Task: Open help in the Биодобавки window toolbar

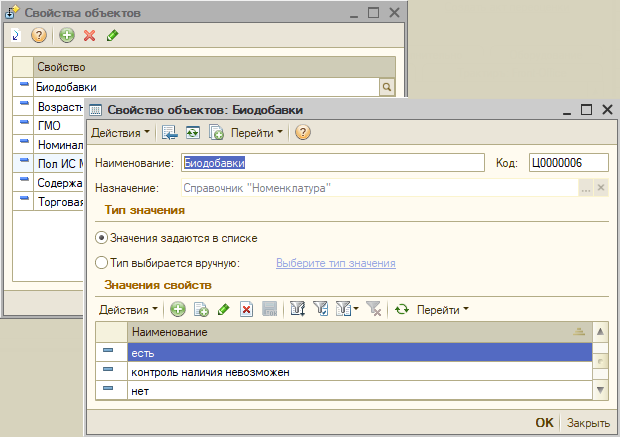Action: click(x=302, y=132)
